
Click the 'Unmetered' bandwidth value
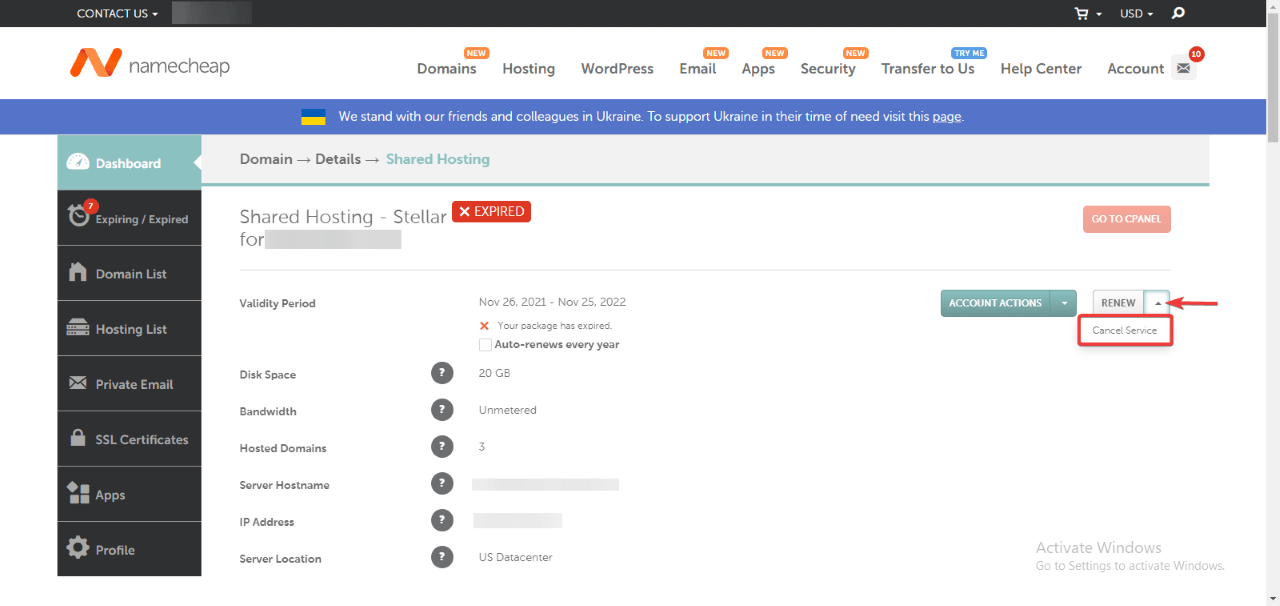pos(508,410)
